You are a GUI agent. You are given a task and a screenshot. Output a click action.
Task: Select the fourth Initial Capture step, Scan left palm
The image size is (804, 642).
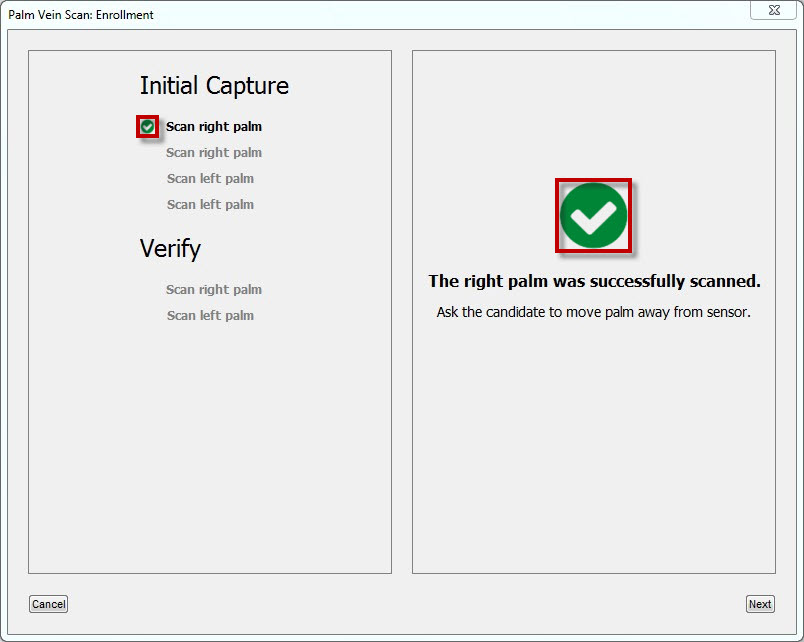210,205
